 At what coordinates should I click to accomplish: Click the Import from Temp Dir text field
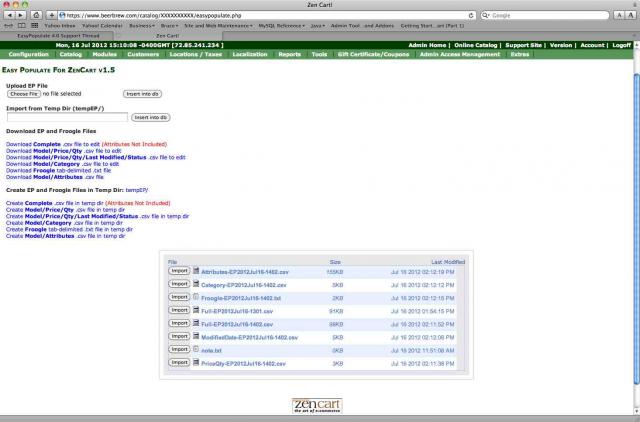click(x=67, y=118)
